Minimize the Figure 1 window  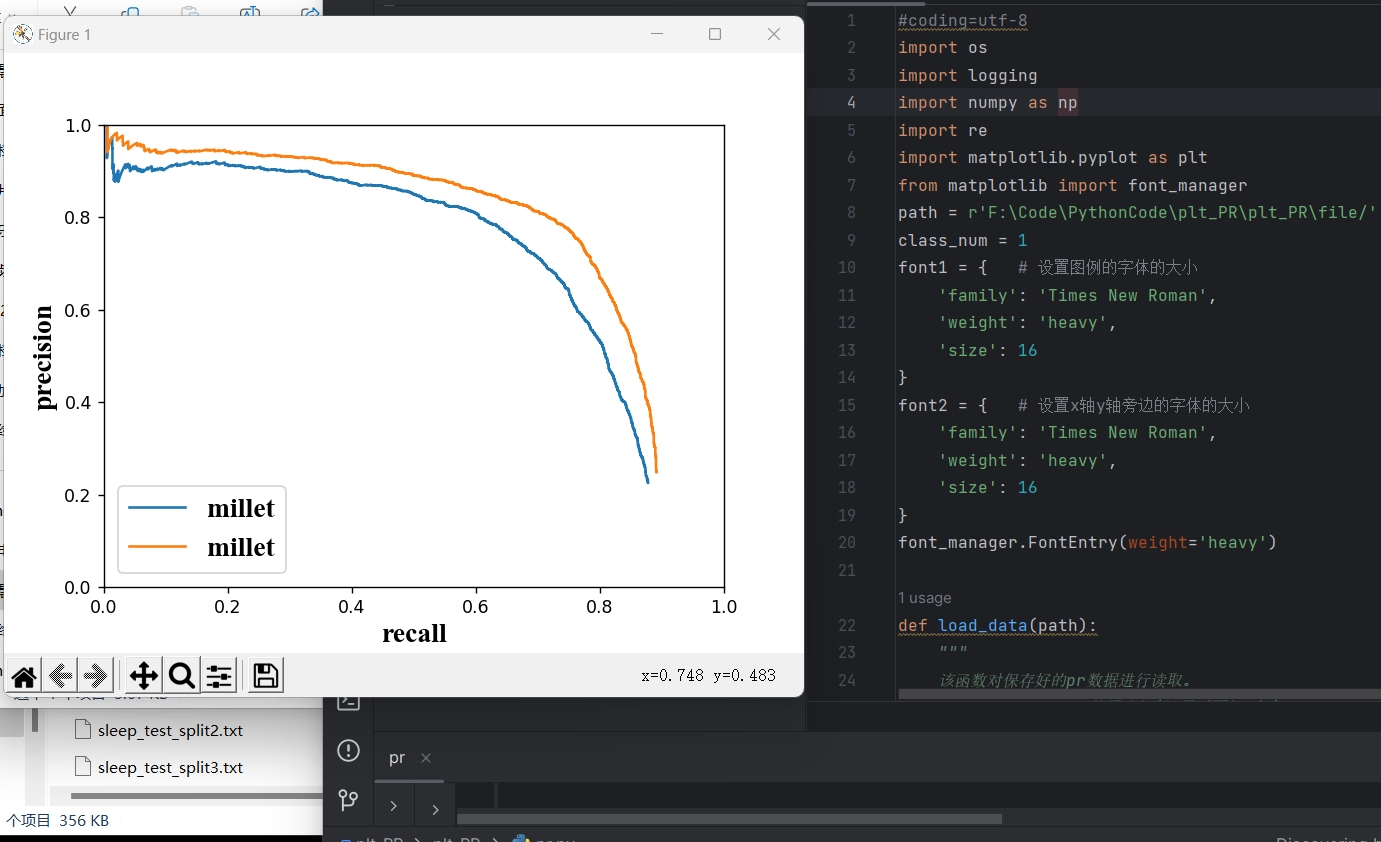[x=657, y=34]
